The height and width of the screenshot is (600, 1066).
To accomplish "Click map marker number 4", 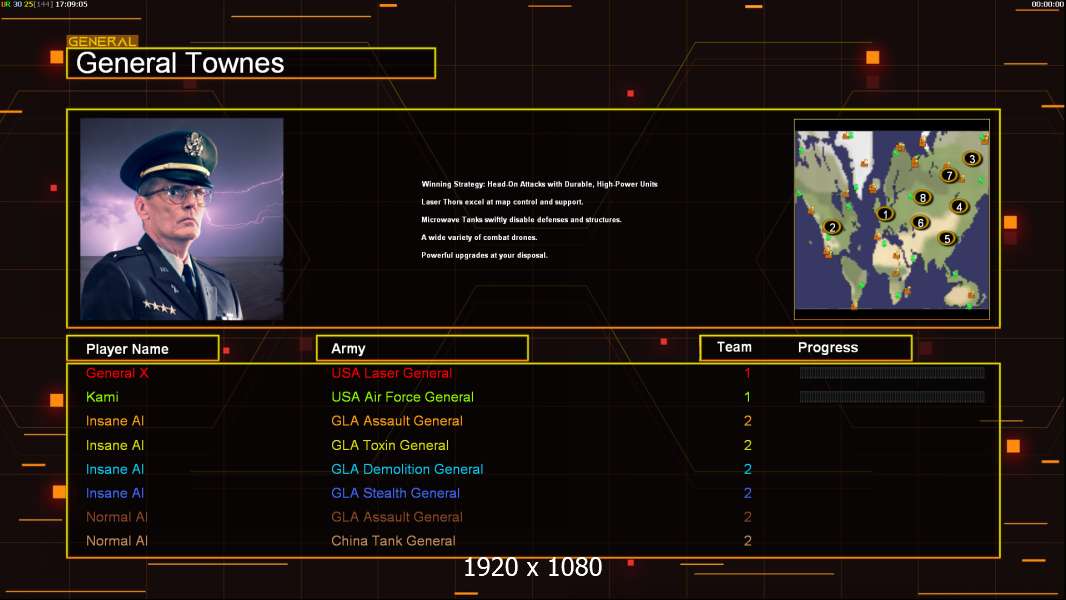I will click(x=959, y=207).
